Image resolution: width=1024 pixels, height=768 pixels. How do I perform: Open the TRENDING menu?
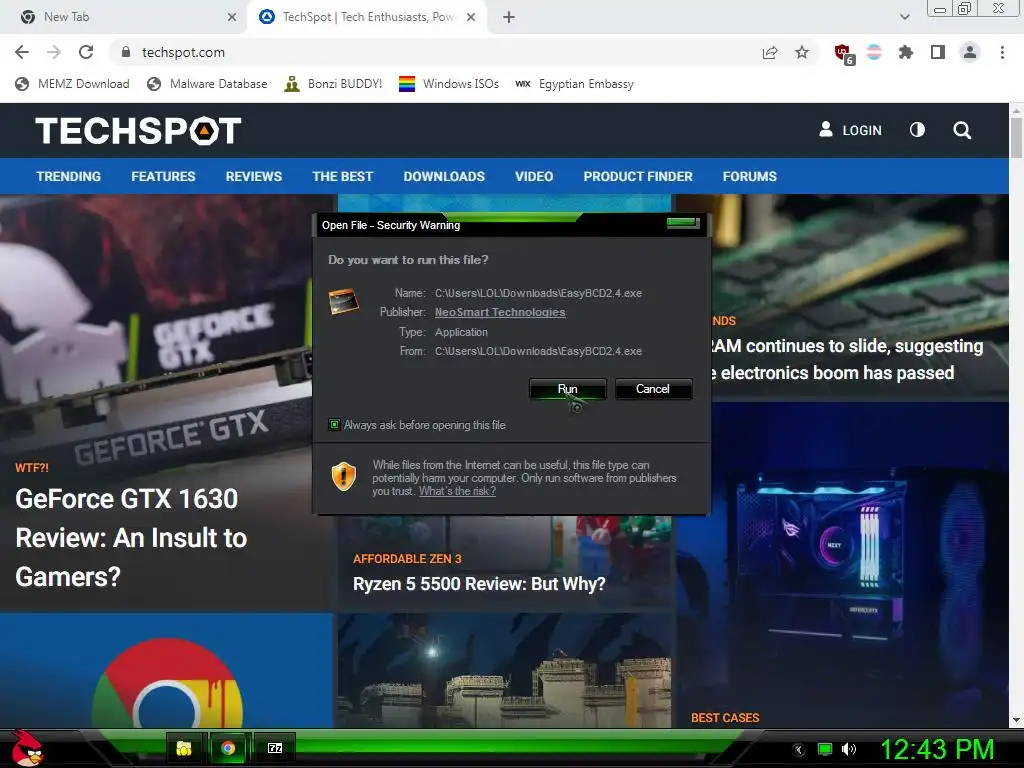coord(69,176)
